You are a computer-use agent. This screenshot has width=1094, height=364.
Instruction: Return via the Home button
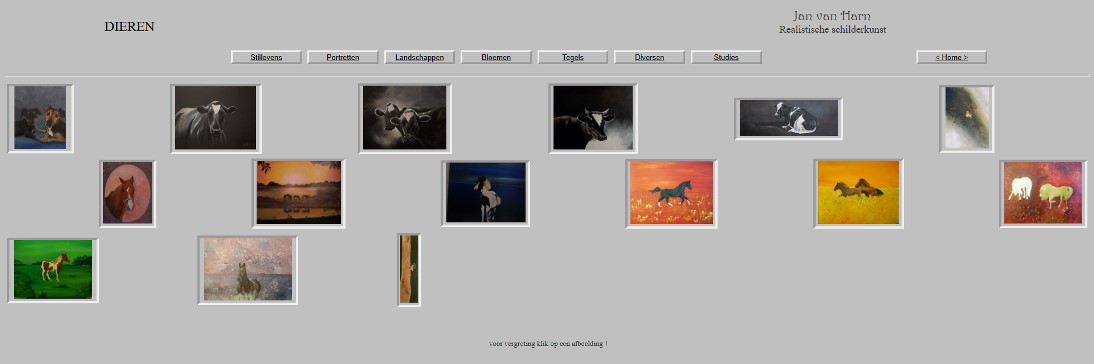(x=952, y=57)
